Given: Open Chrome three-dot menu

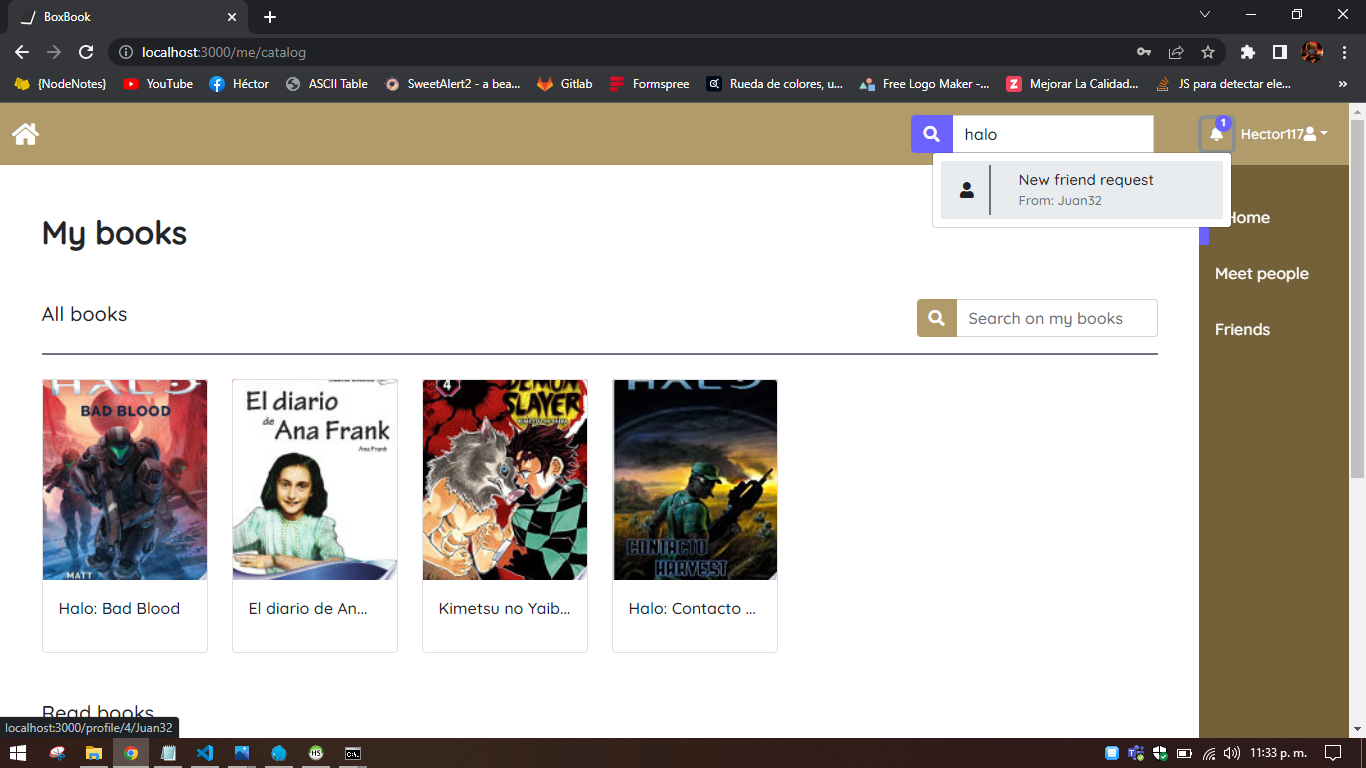Looking at the screenshot, I should point(1343,52).
